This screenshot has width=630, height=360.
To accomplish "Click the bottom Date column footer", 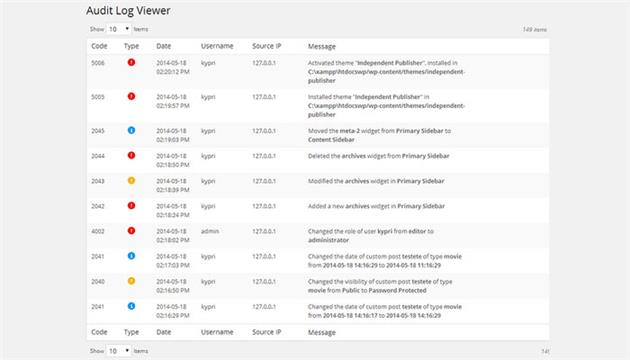I will [x=164, y=332].
